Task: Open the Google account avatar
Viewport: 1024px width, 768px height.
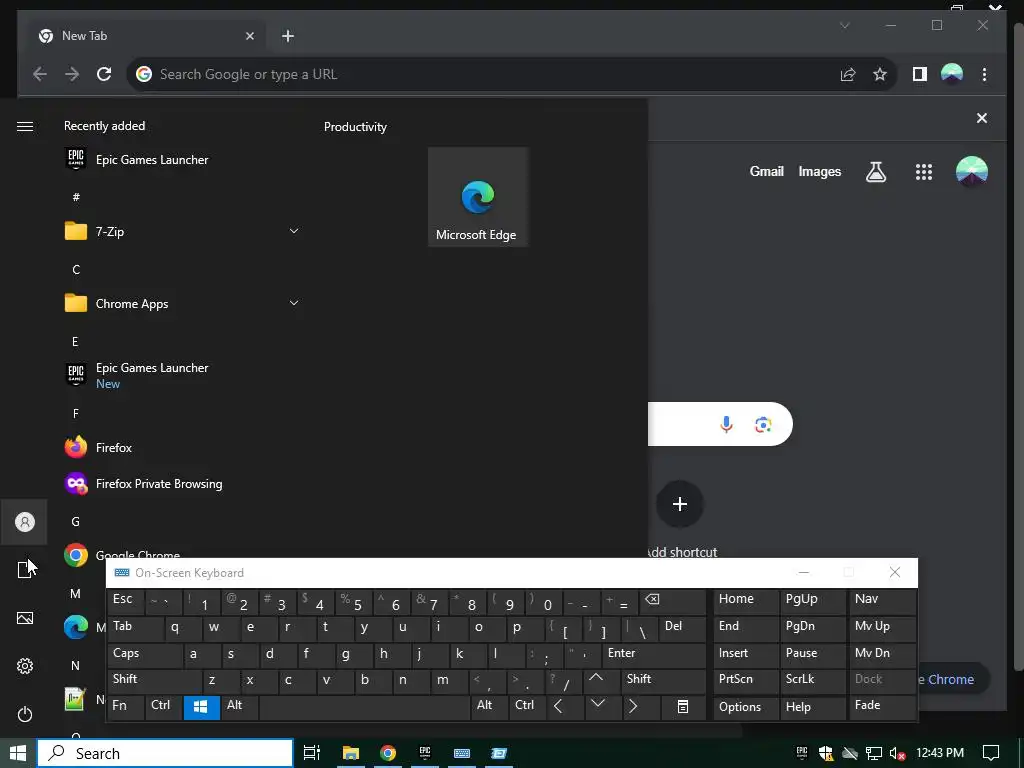Action: pyautogui.click(x=972, y=172)
